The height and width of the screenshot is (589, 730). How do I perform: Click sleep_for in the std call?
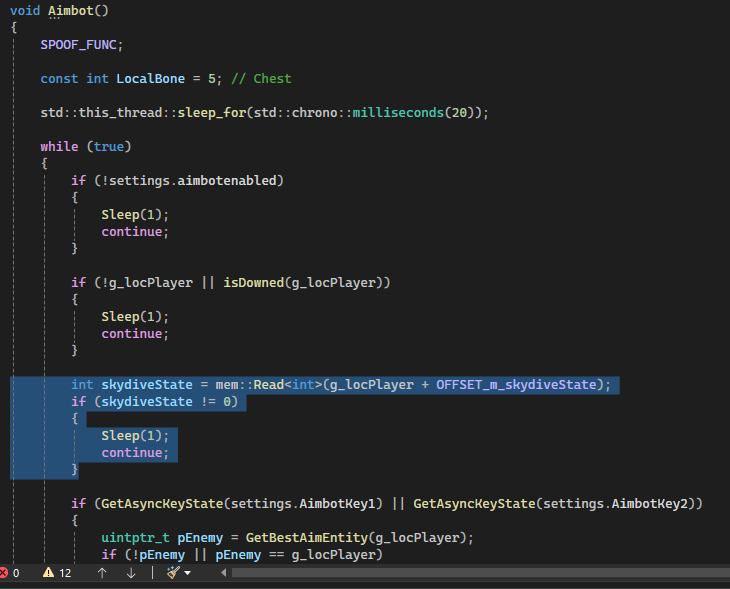pos(212,113)
